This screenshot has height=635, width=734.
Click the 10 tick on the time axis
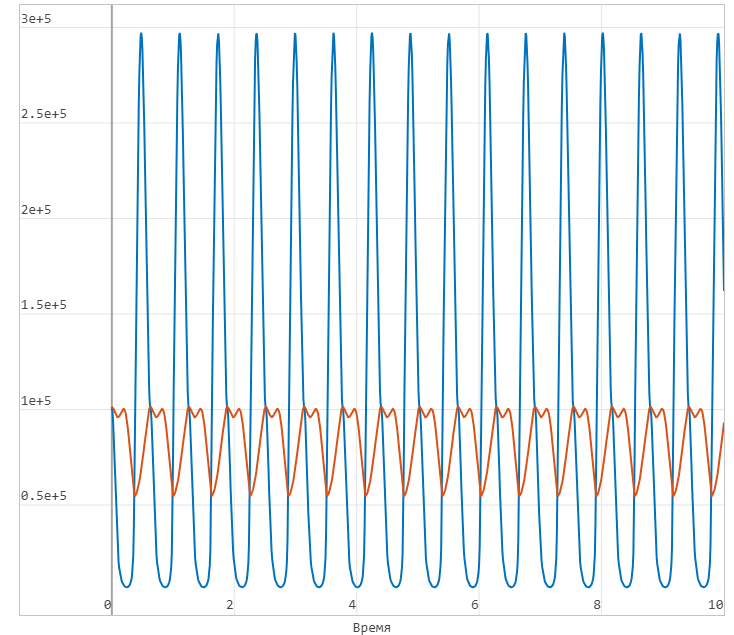716,605
